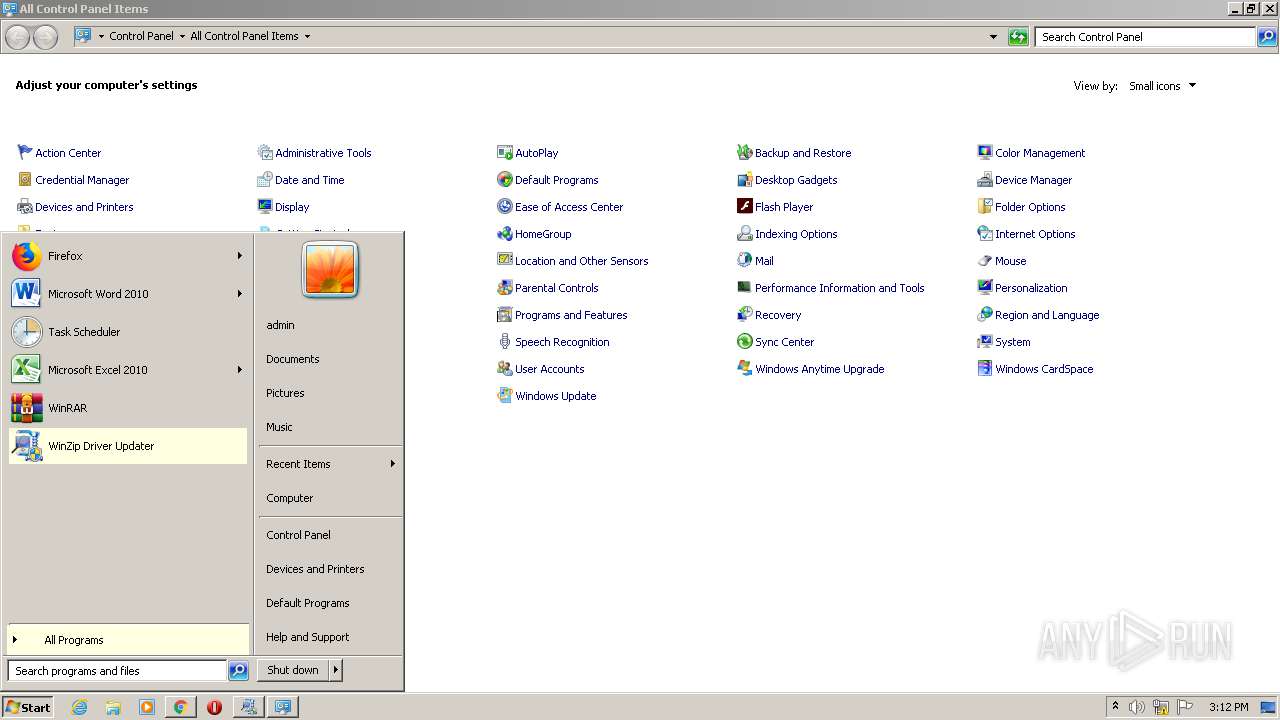This screenshot has height=720, width=1280.
Task: Click the Mail icon
Action: 745,261
